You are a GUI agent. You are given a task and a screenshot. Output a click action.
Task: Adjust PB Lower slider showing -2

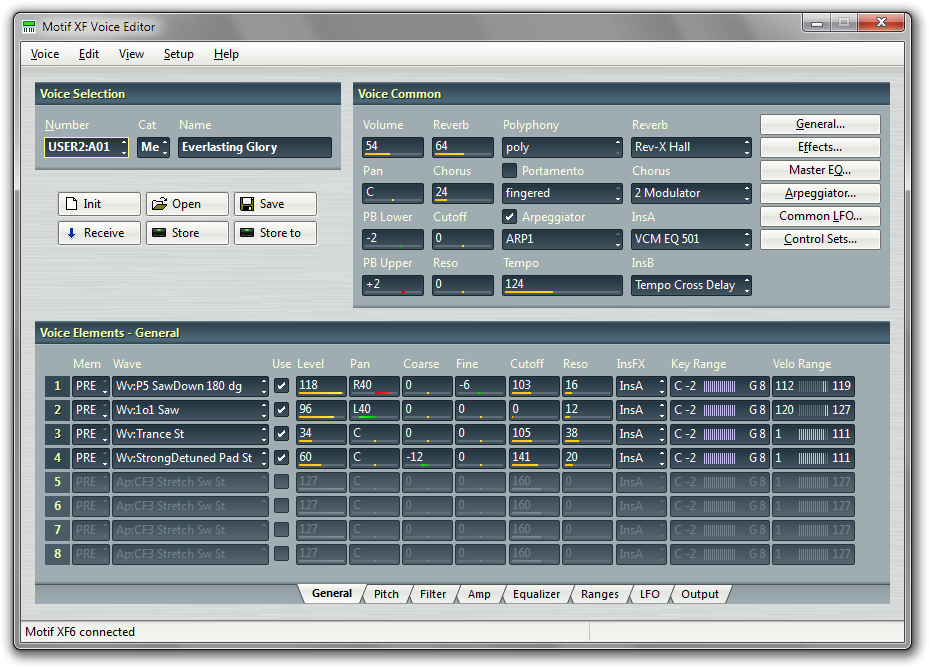pyautogui.click(x=393, y=239)
